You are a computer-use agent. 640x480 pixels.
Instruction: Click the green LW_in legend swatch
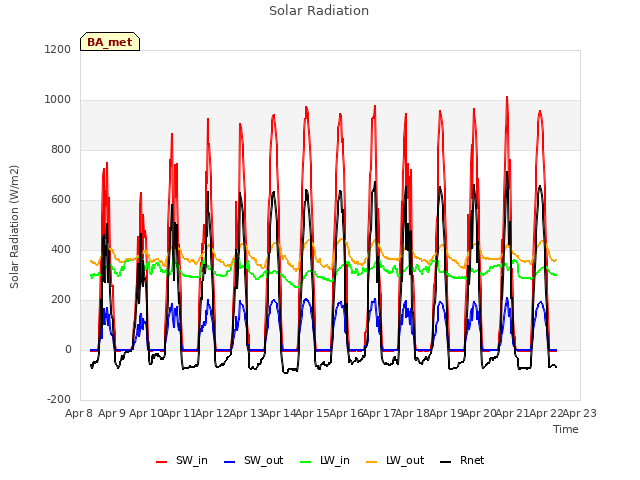tap(306, 462)
